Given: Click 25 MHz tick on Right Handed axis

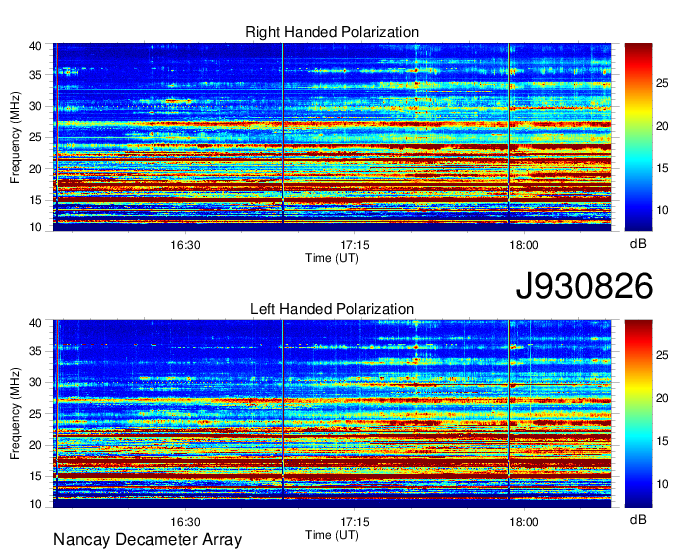Looking at the screenshot, I should [36, 137].
